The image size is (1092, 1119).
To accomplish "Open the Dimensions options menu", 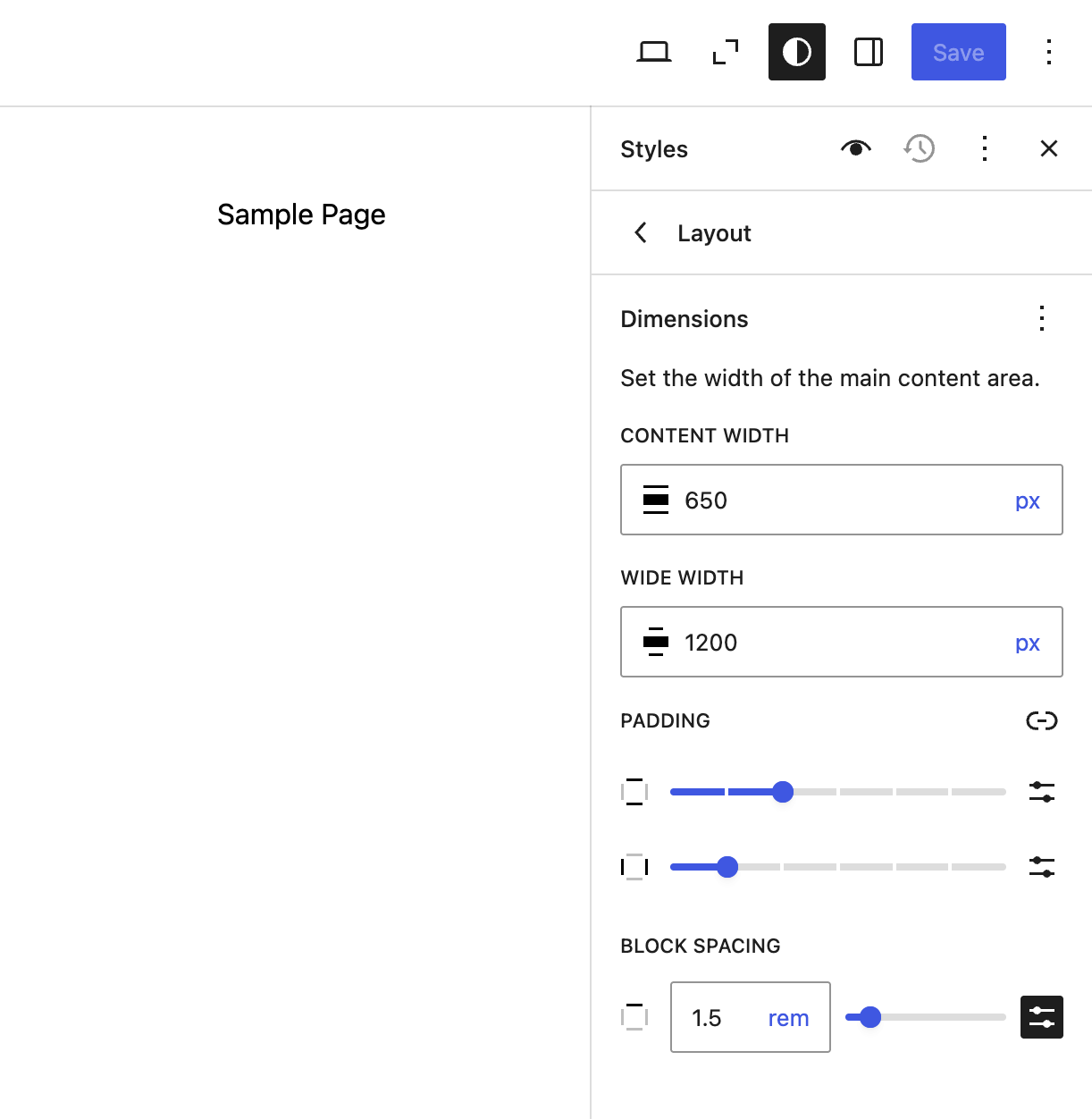I will [1041, 318].
